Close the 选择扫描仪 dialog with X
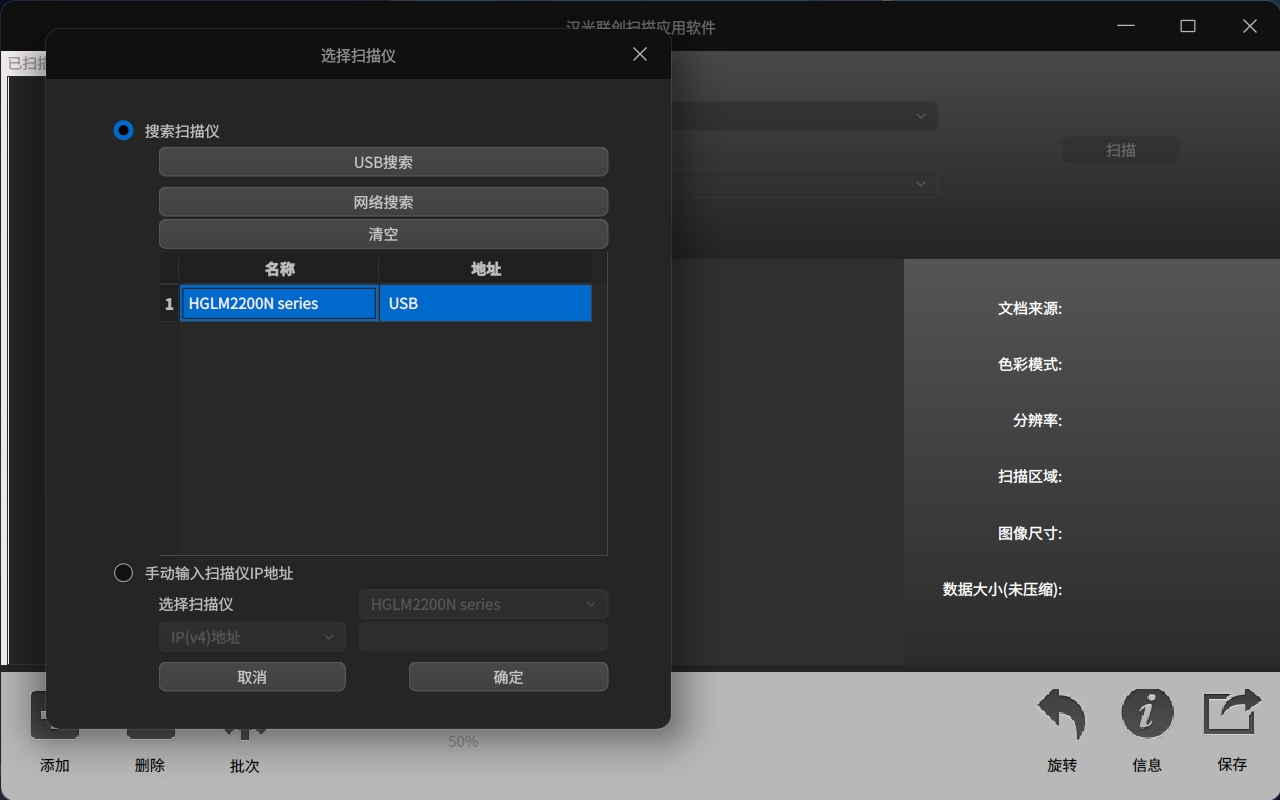Image resolution: width=1280 pixels, height=800 pixels. click(640, 55)
